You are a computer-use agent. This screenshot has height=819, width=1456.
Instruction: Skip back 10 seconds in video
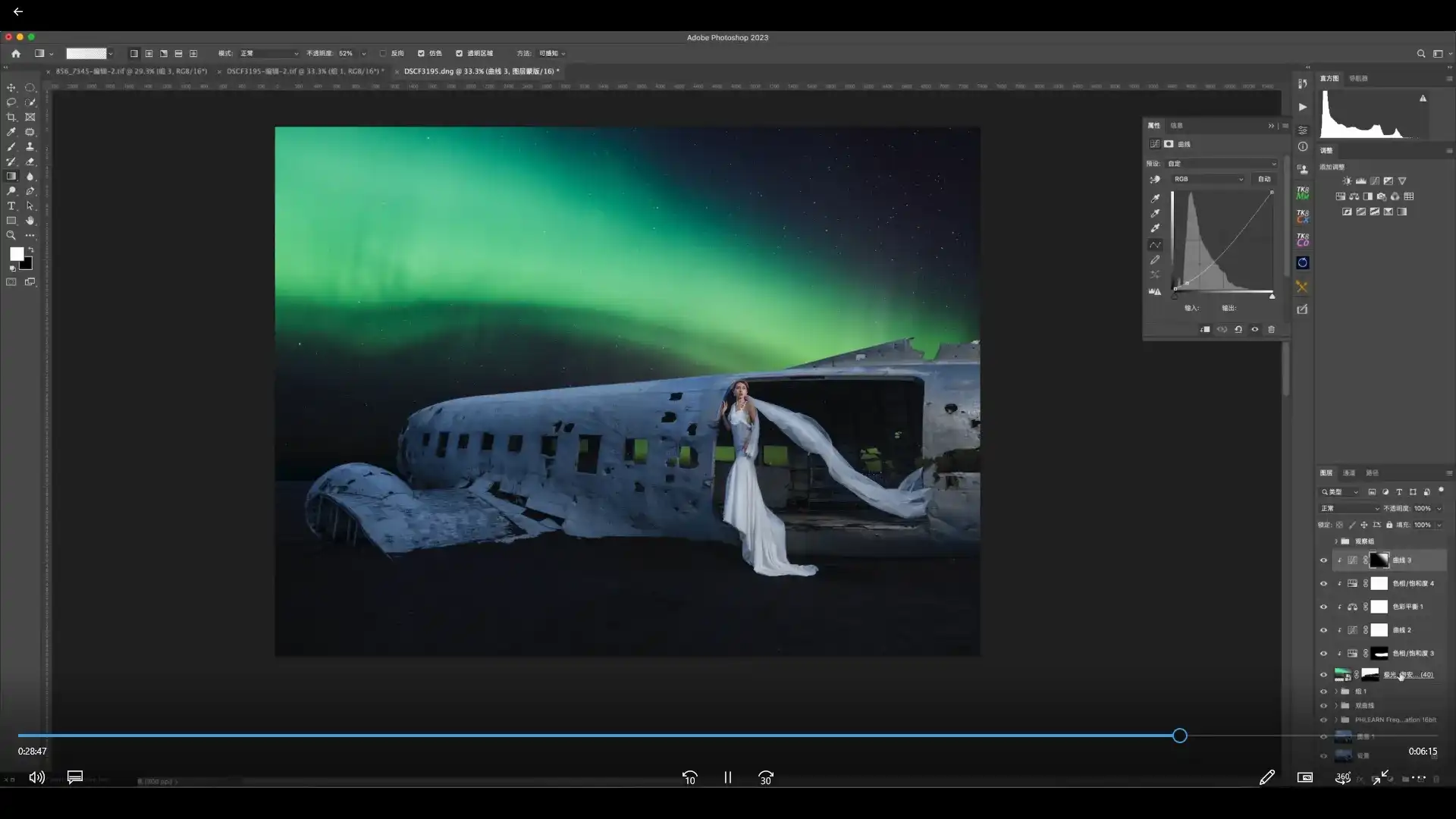point(689,778)
